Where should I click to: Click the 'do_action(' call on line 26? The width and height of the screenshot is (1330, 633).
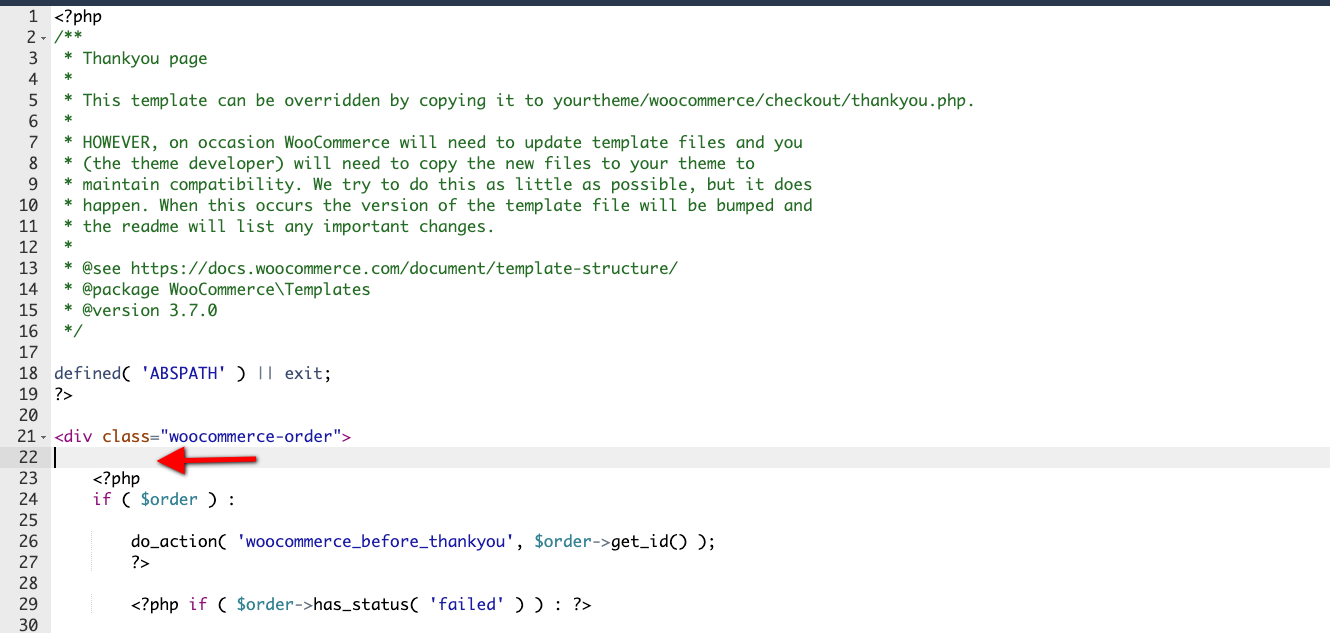pos(179,541)
